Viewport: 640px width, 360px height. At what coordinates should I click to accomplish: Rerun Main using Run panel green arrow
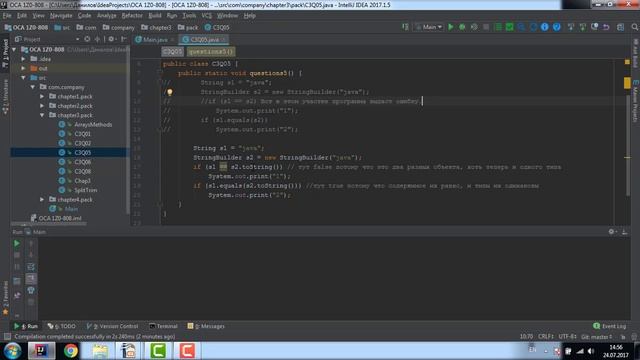coord(17,243)
